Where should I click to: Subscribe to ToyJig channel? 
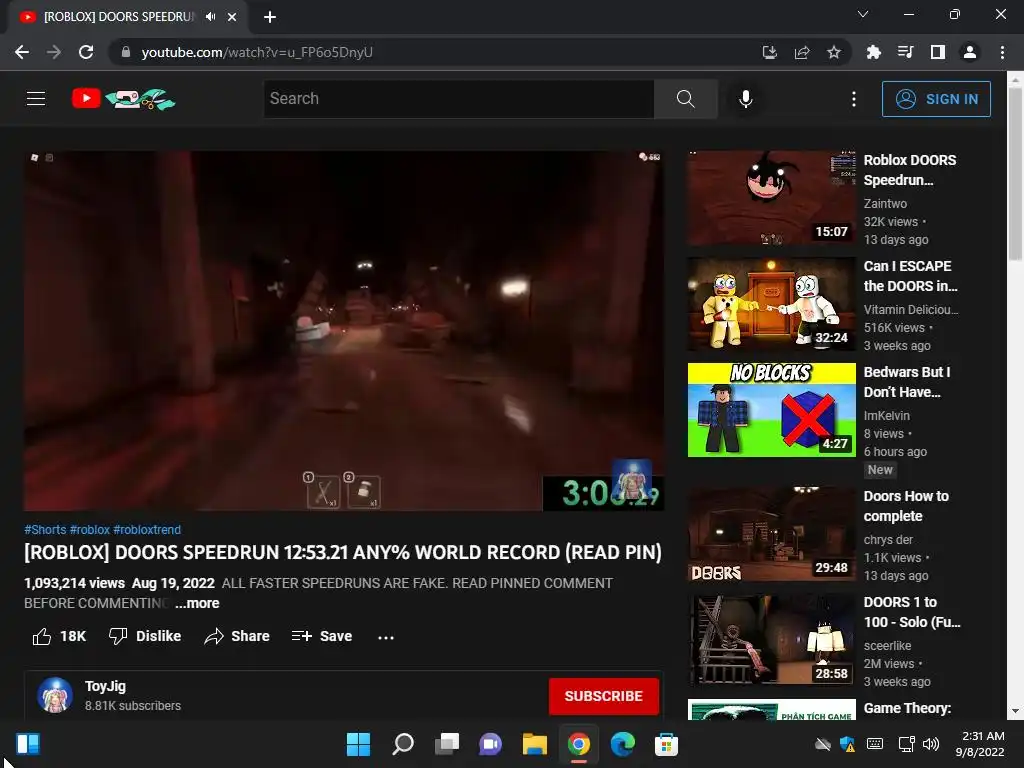[603, 696]
